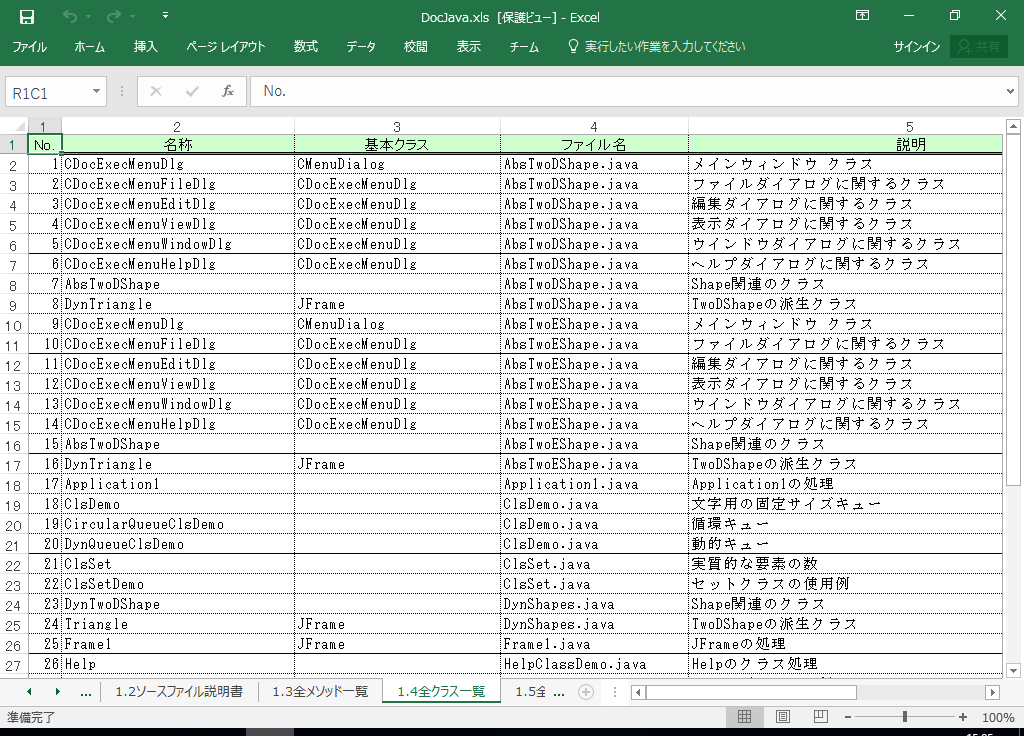
Task: Open Customize Quick Access Toolbar dropdown
Action: [x=165, y=17]
